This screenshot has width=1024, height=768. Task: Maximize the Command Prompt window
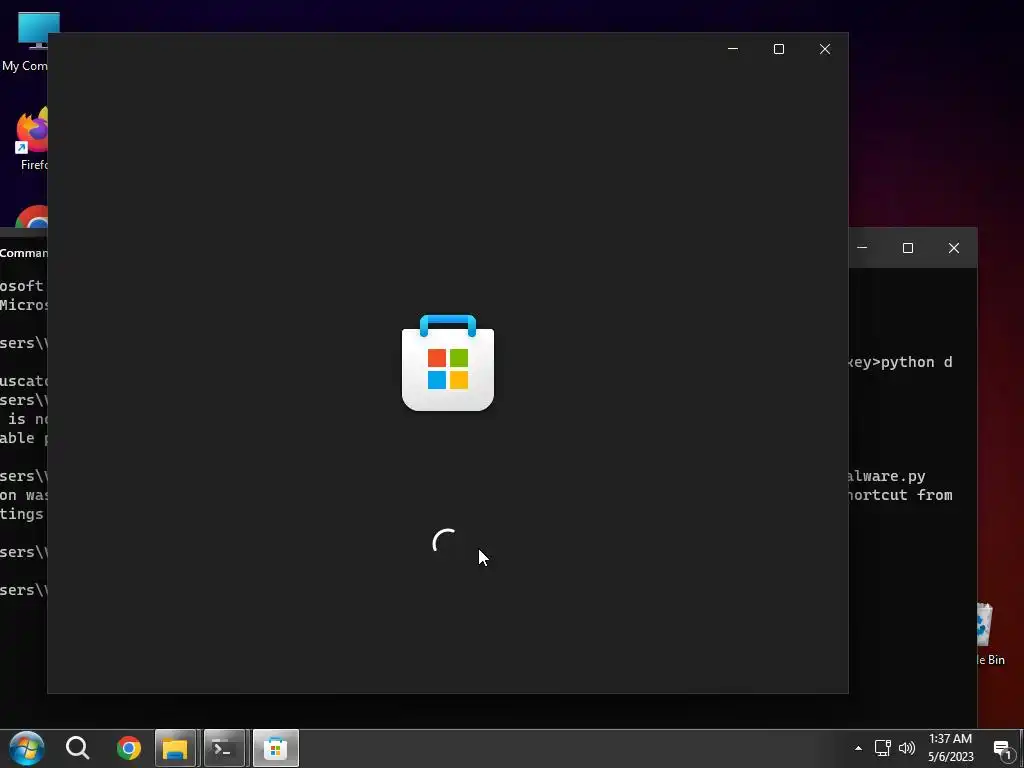click(x=908, y=248)
